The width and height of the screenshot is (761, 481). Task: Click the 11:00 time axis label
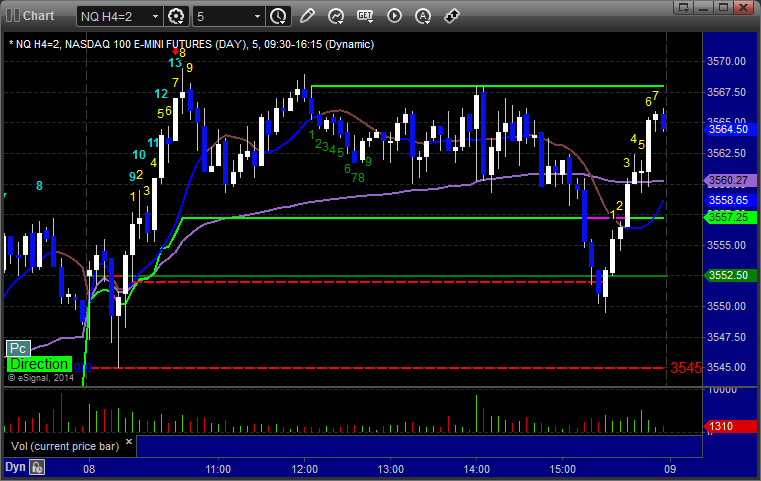(x=218, y=469)
